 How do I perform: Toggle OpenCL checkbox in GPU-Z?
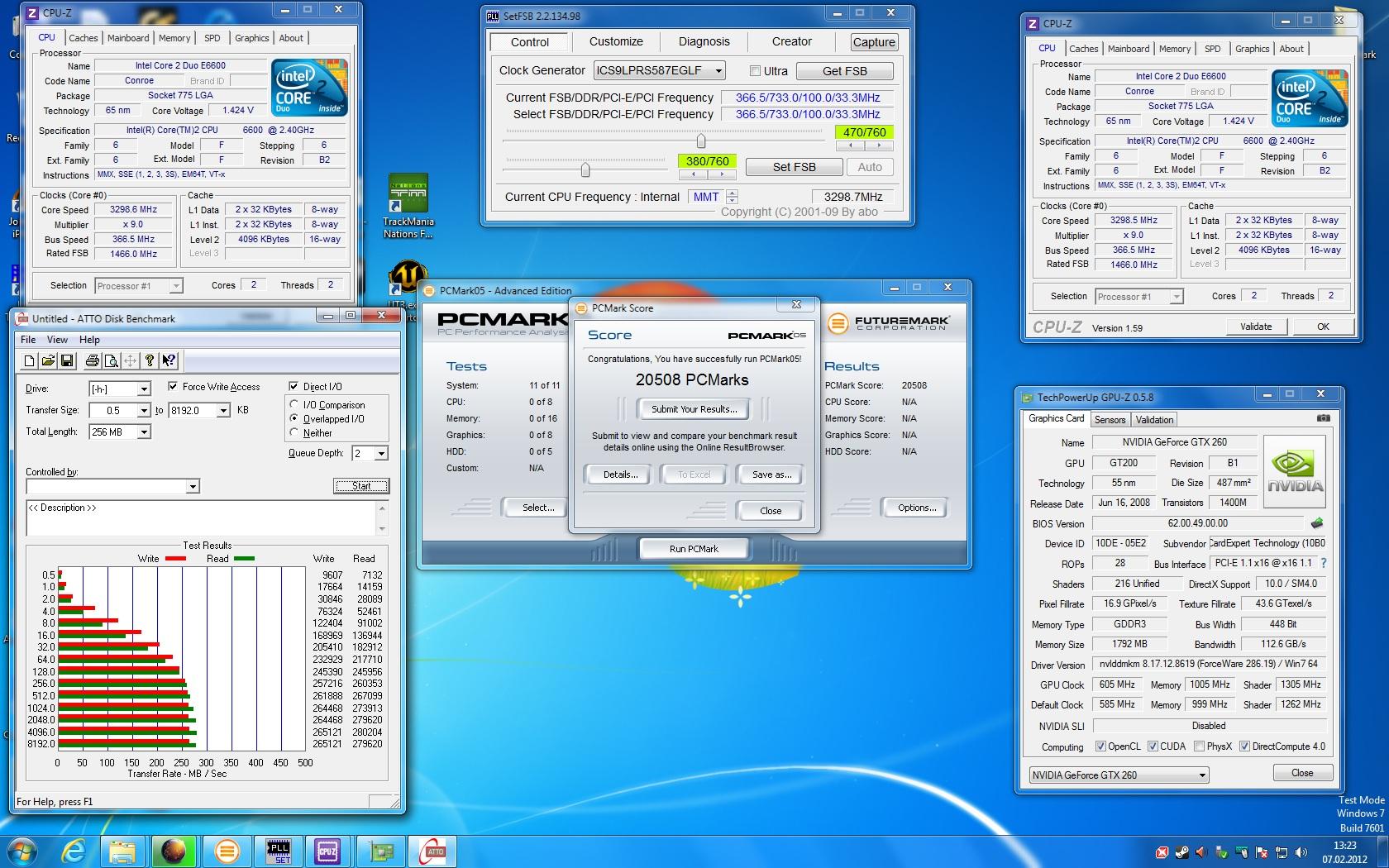point(1100,746)
